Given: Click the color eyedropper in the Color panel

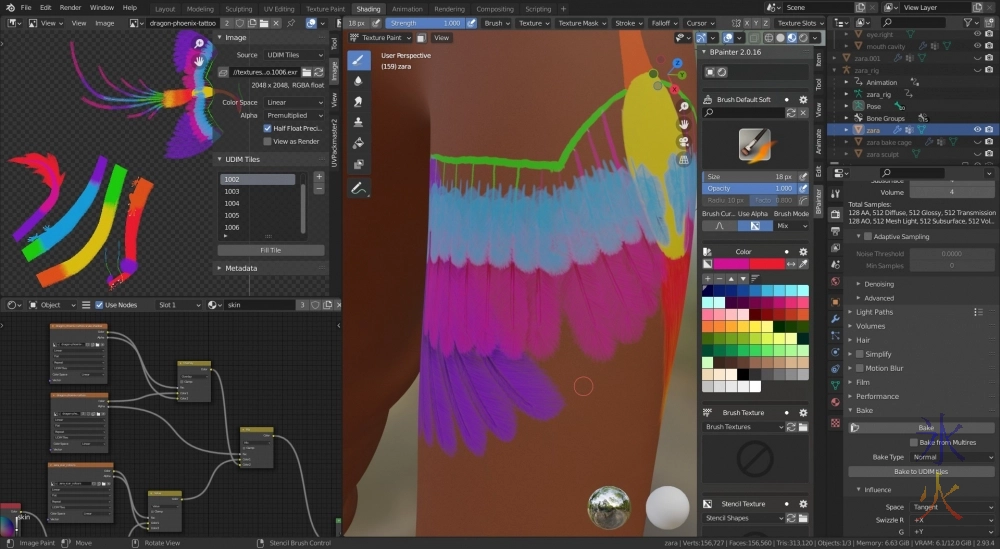Looking at the screenshot, I should coord(803,264).
